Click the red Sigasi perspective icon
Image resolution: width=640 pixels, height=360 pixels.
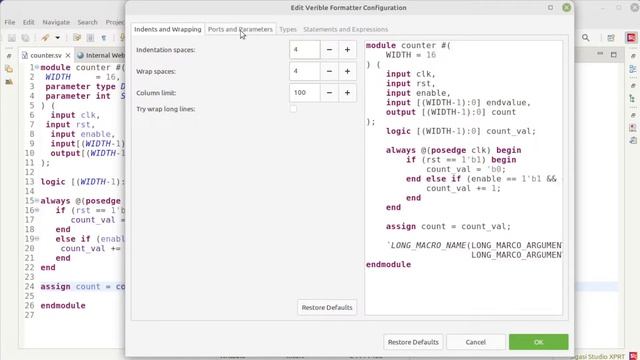(631, 38)
